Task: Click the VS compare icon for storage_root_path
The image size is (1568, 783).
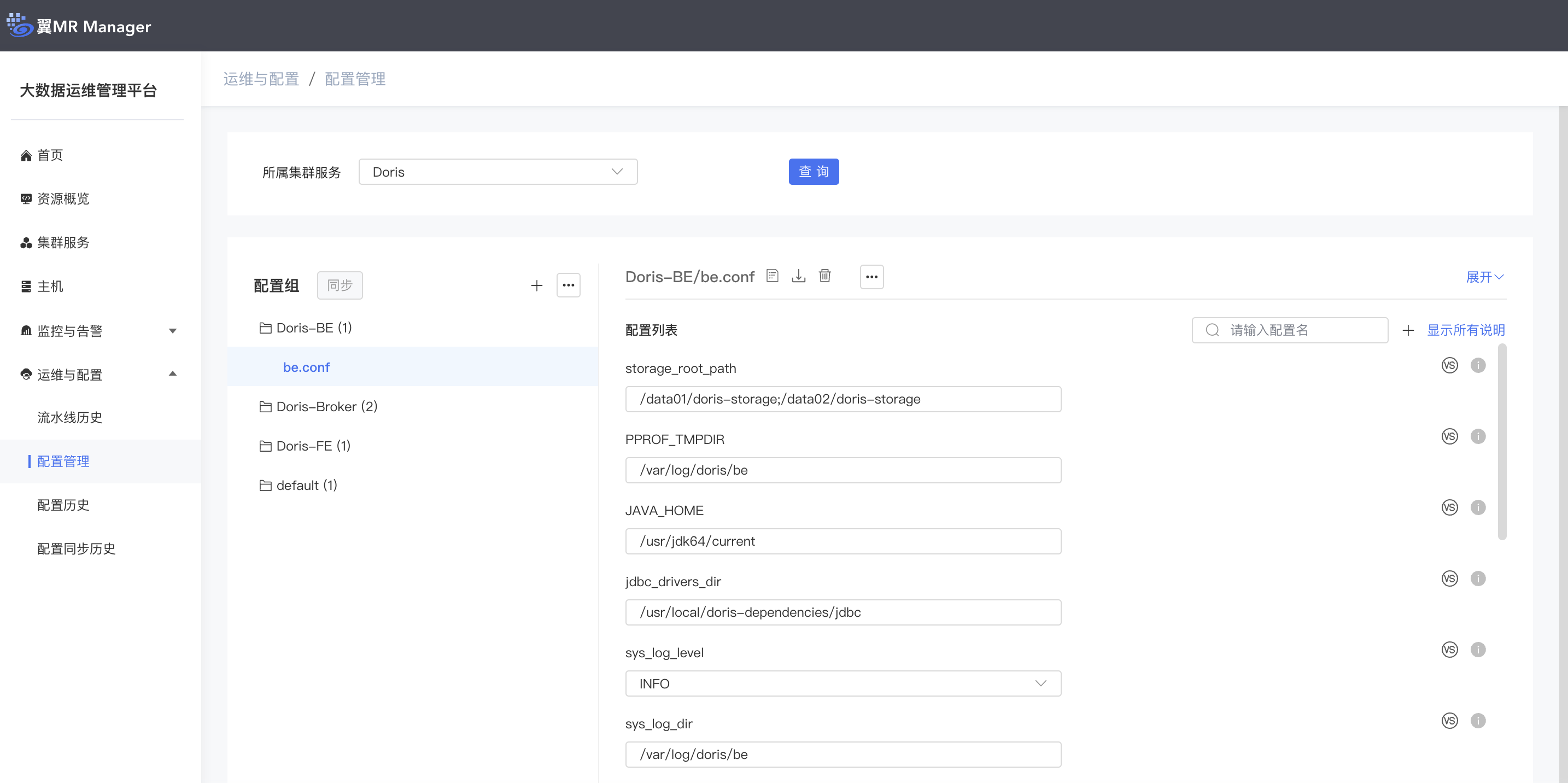Action: coord(1449,365)
